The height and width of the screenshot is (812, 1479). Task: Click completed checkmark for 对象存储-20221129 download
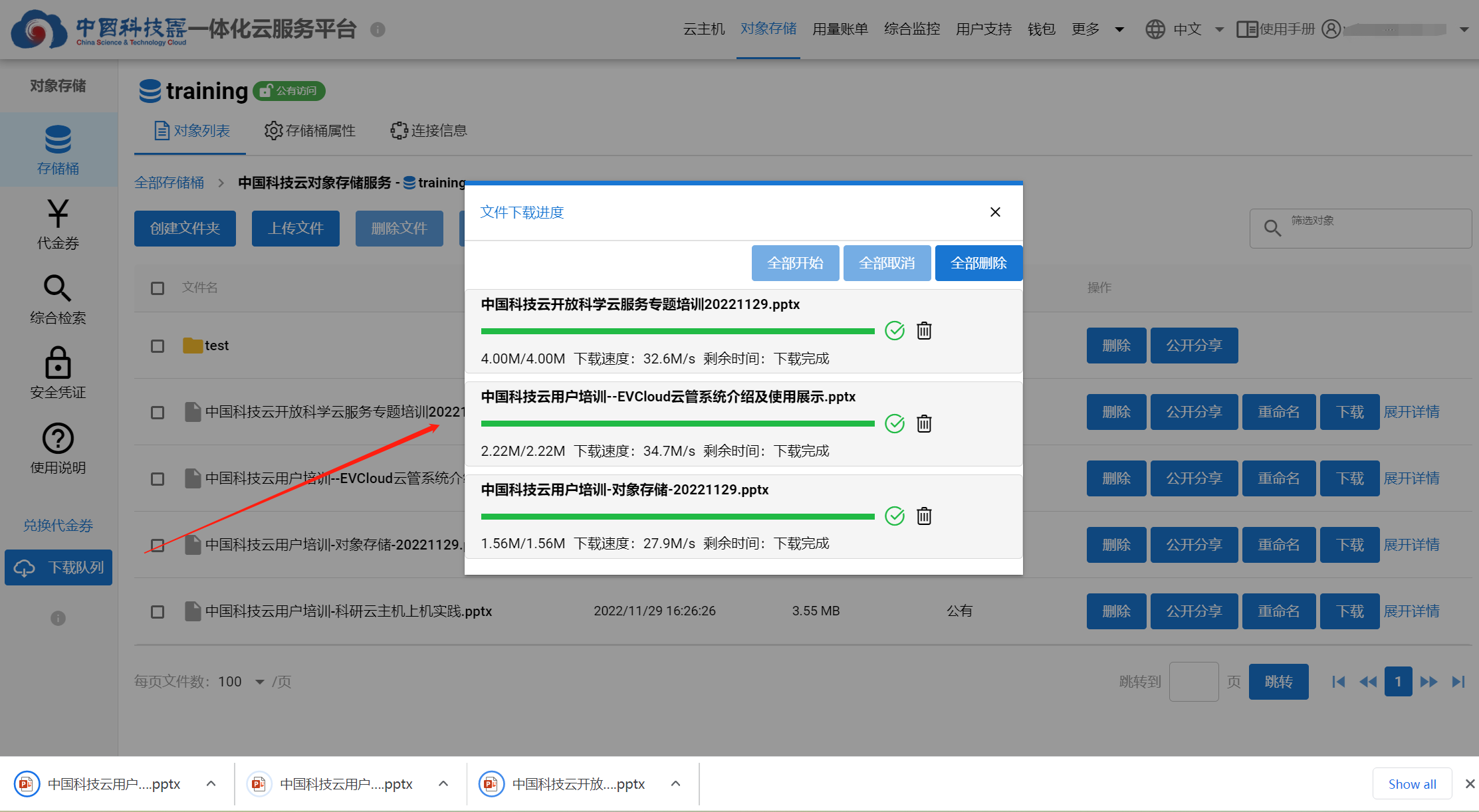(x=895, y=516)
